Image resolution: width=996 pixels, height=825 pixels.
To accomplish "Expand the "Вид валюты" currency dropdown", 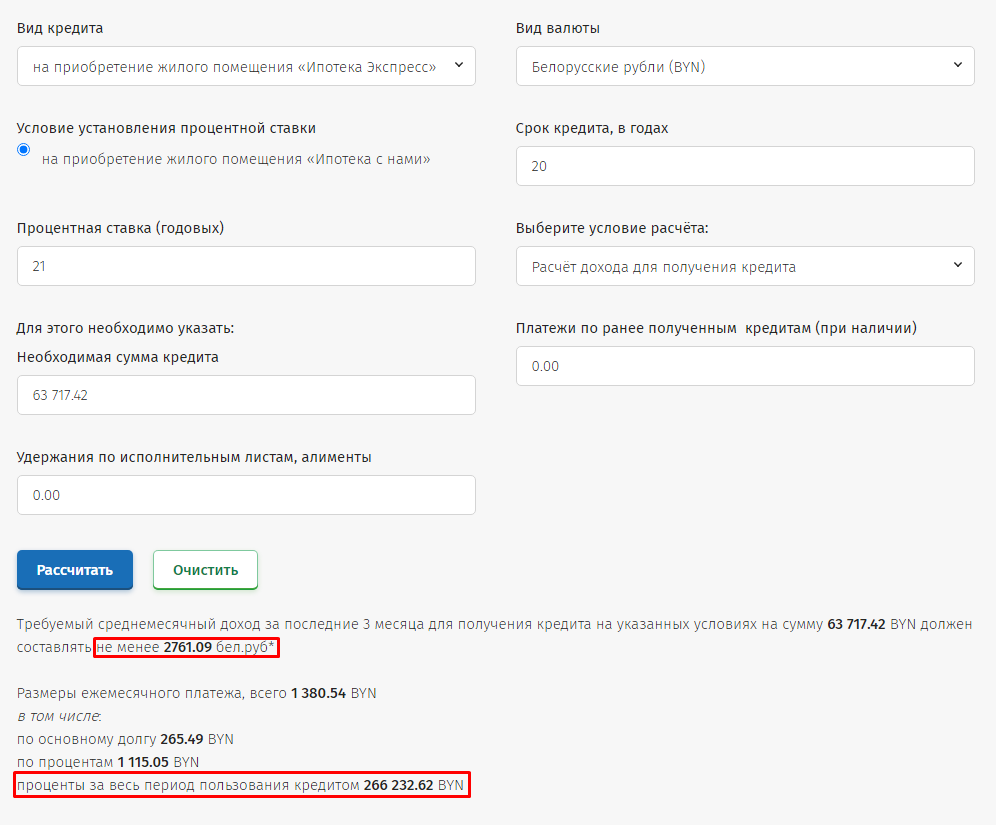I will (744, 66).
